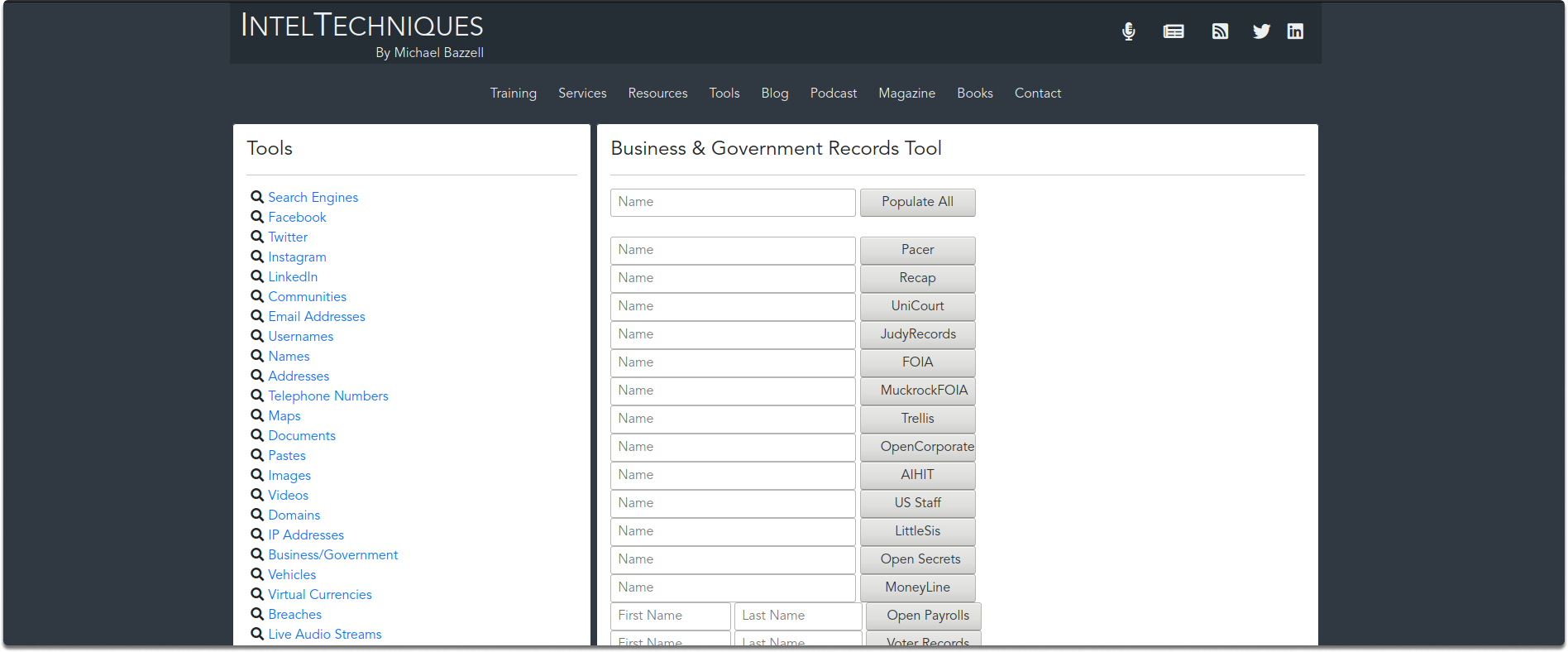
Task: Open the LinkedIn icon in header
Action: point(1295,31)
